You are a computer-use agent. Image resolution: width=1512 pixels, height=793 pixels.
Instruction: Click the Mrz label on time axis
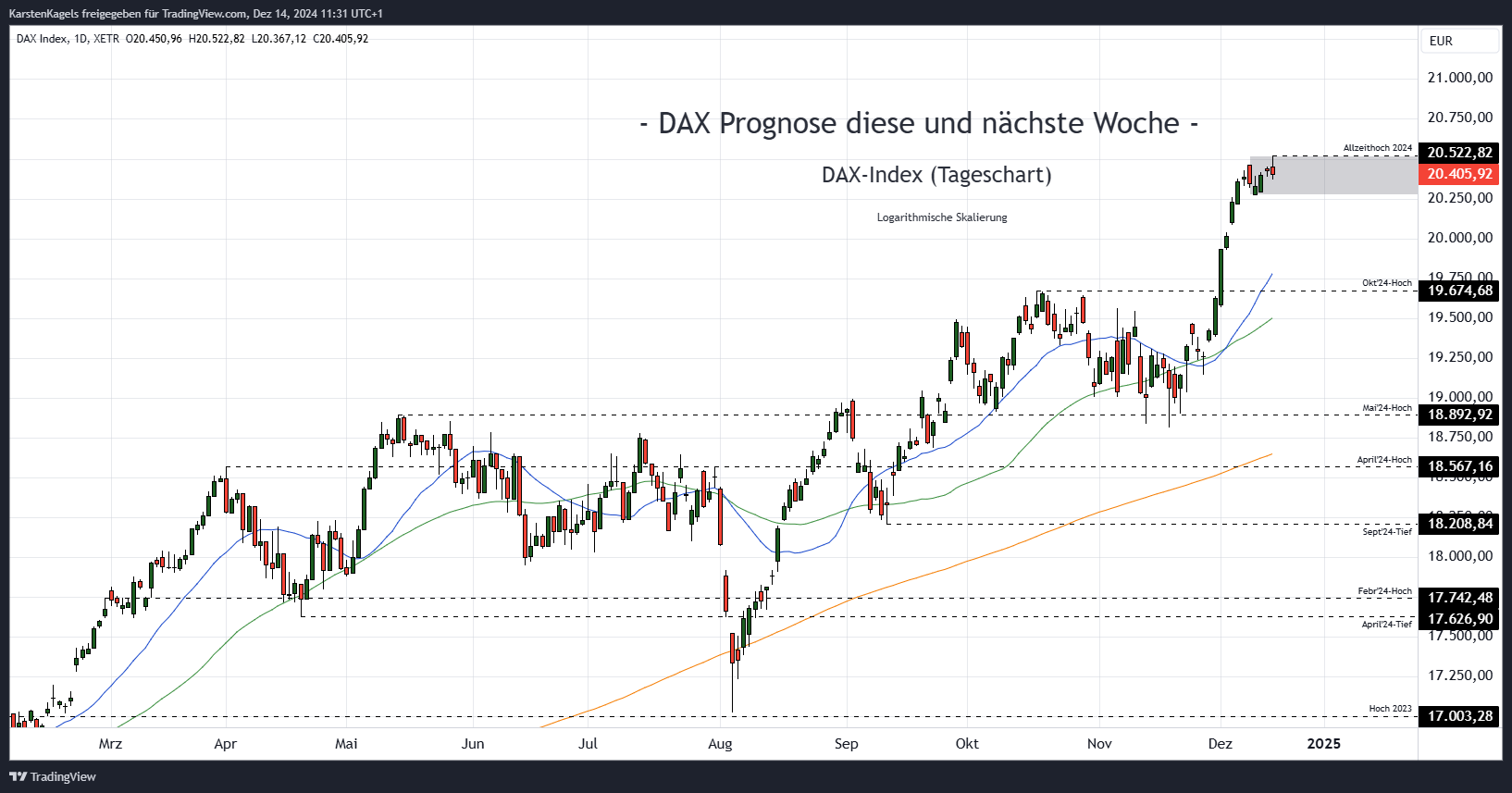[110, 744]
